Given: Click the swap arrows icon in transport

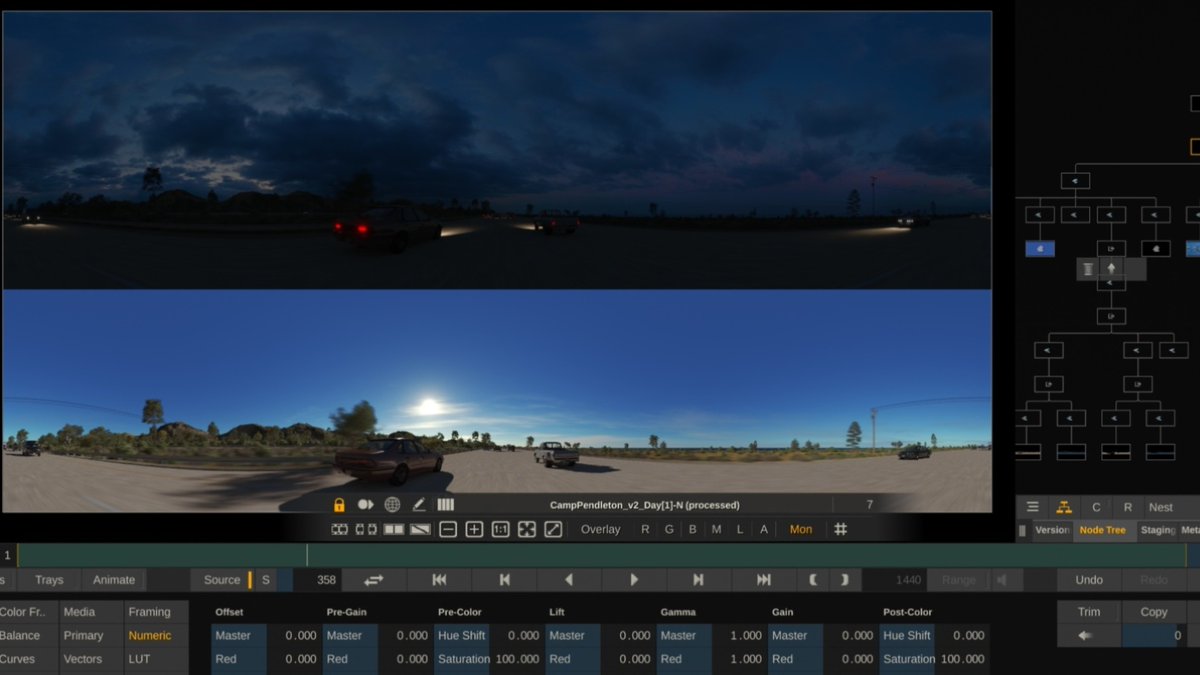Looking at the screenshot, I should click(x=374, y=580).
